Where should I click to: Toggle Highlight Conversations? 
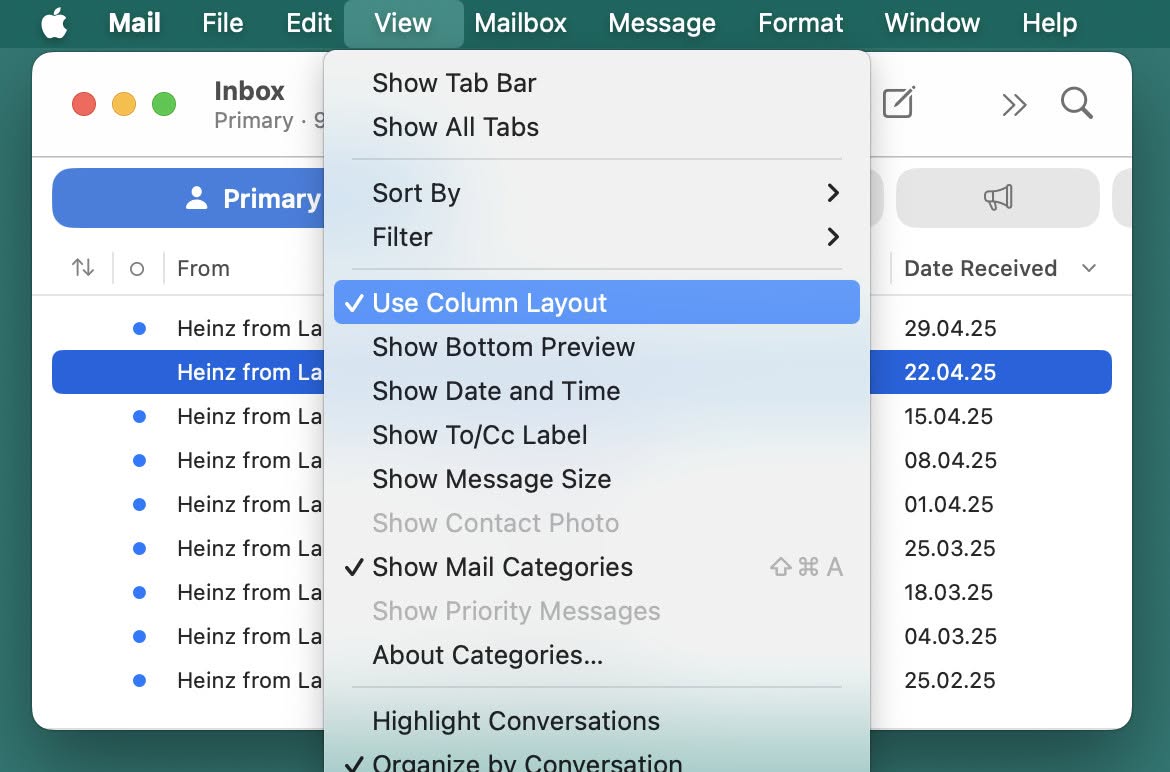[x=597, y=721]
